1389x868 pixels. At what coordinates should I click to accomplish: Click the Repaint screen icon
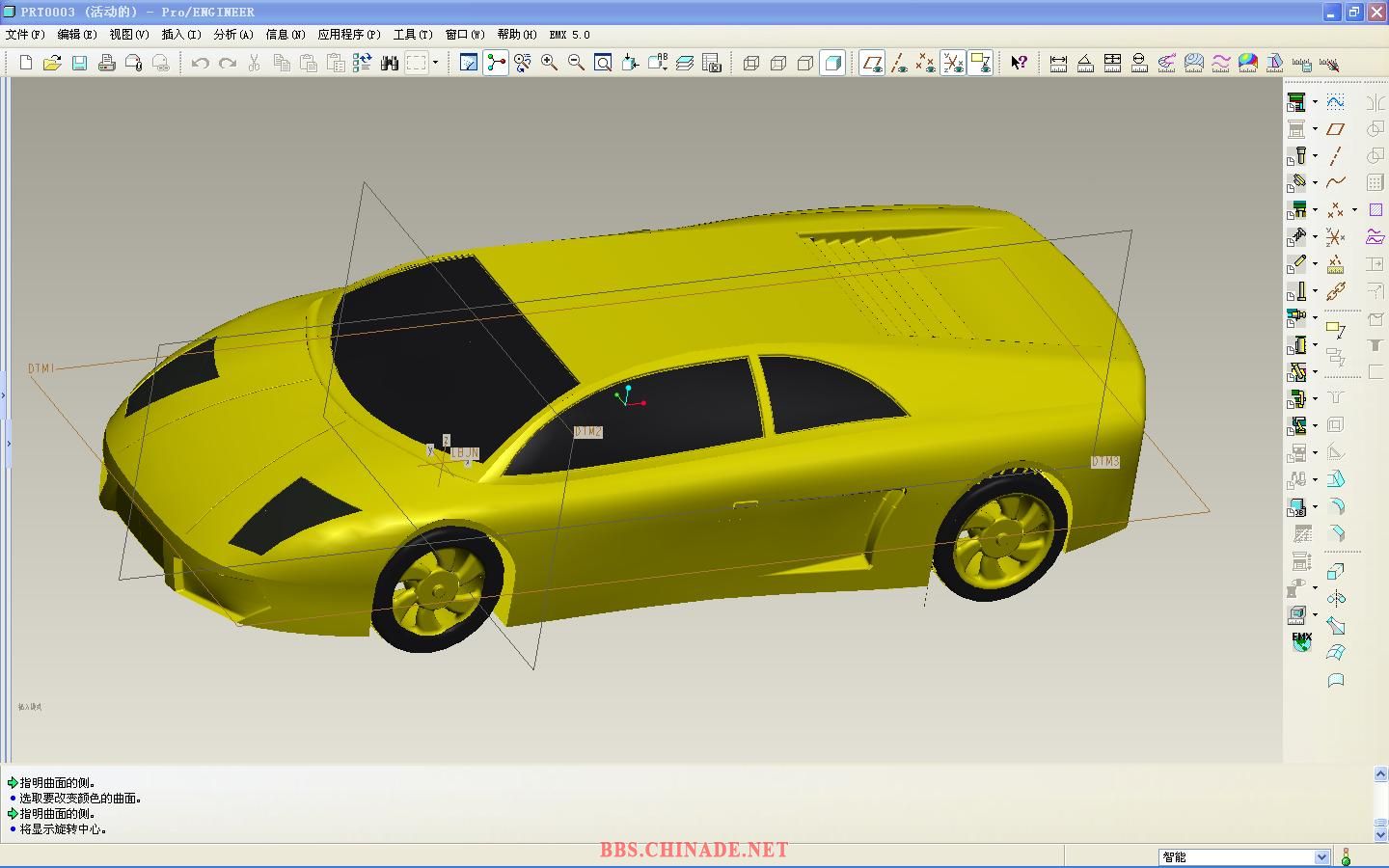469,63
